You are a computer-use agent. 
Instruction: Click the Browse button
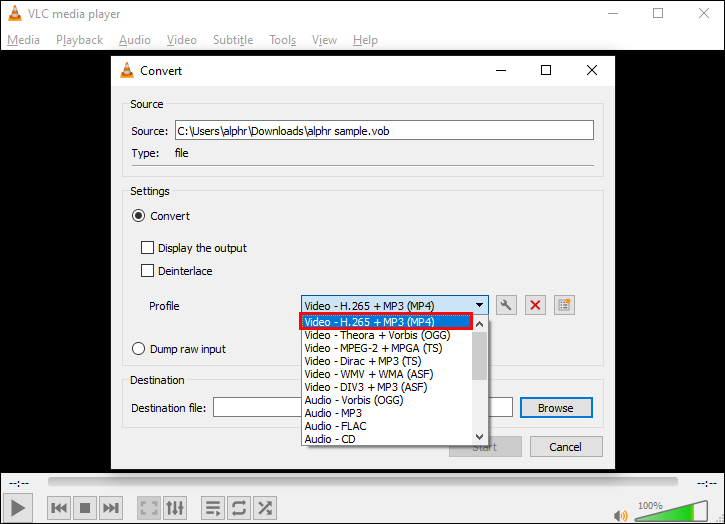click(x=556, y=407)
